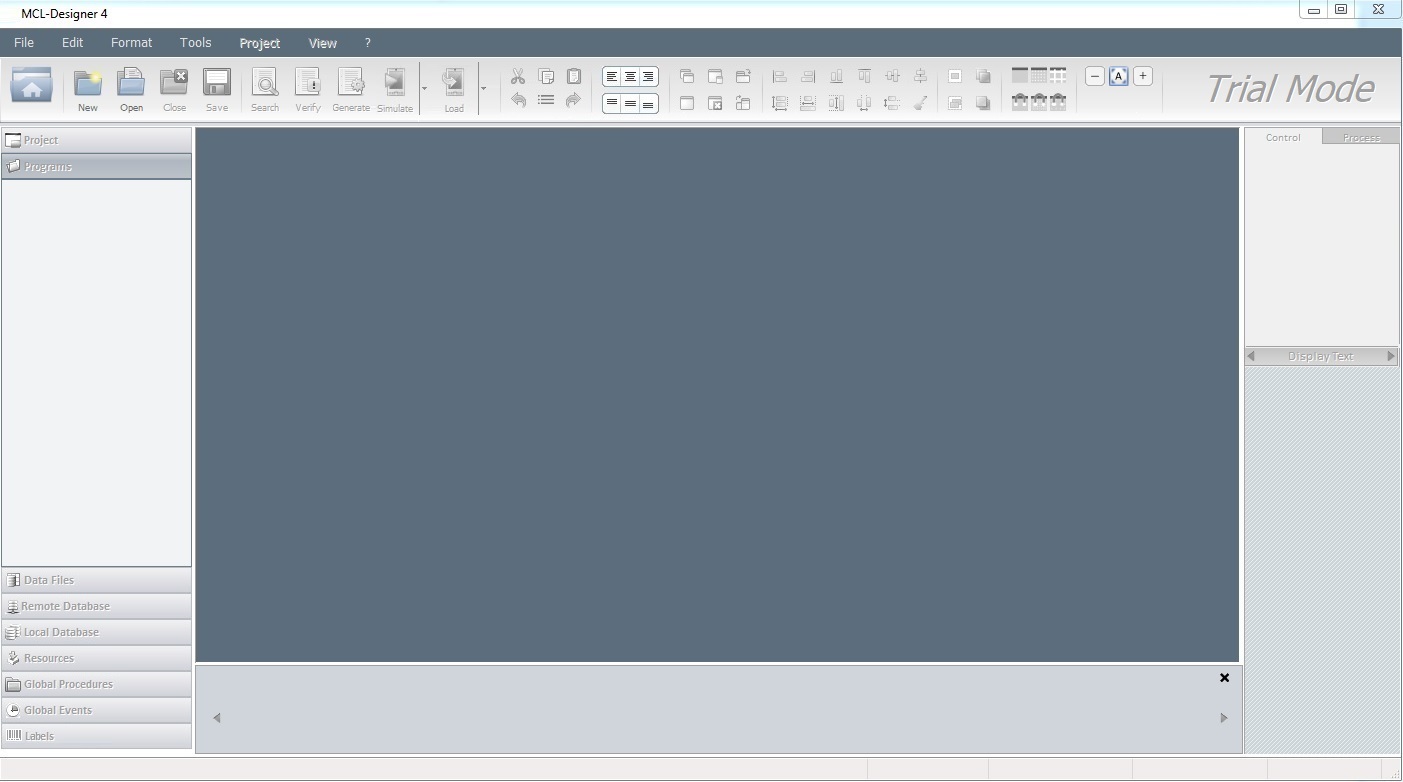
Task: Click the zoom out minus button
Action: point(1095,76)
